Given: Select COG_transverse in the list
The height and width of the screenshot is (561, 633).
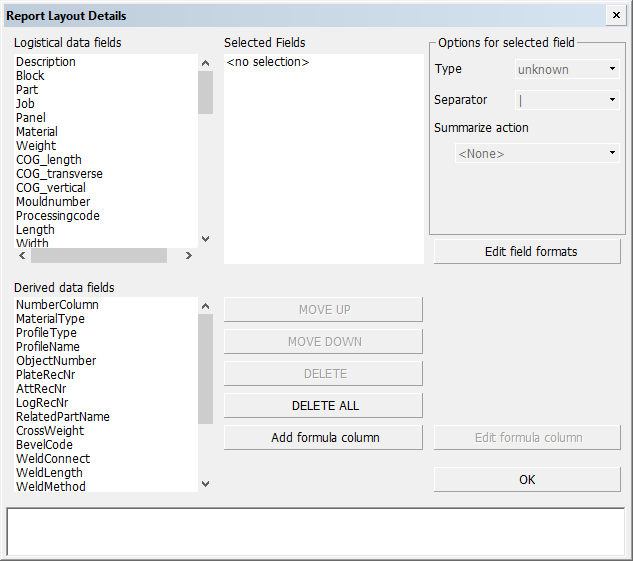Looking at the screenshot, I should pos(59,174).
